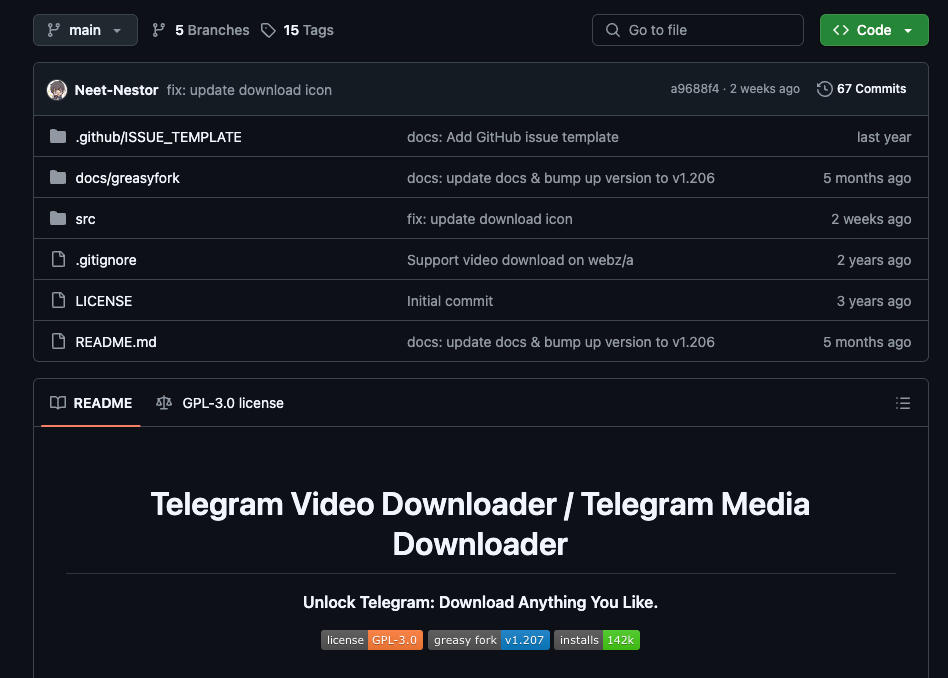
Task: Open the 'Initial commit' message link
Action: [x=450, y=301]
